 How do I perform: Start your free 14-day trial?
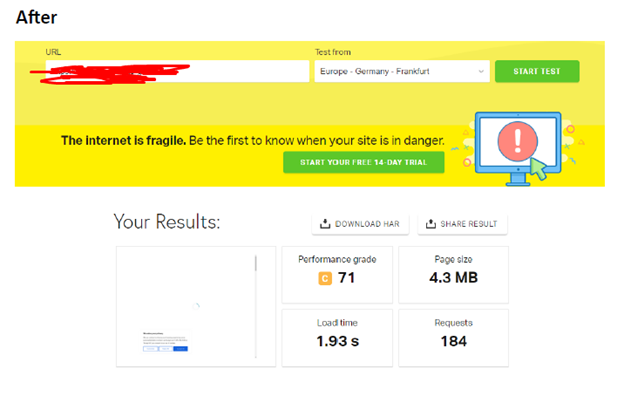point(363,162)
